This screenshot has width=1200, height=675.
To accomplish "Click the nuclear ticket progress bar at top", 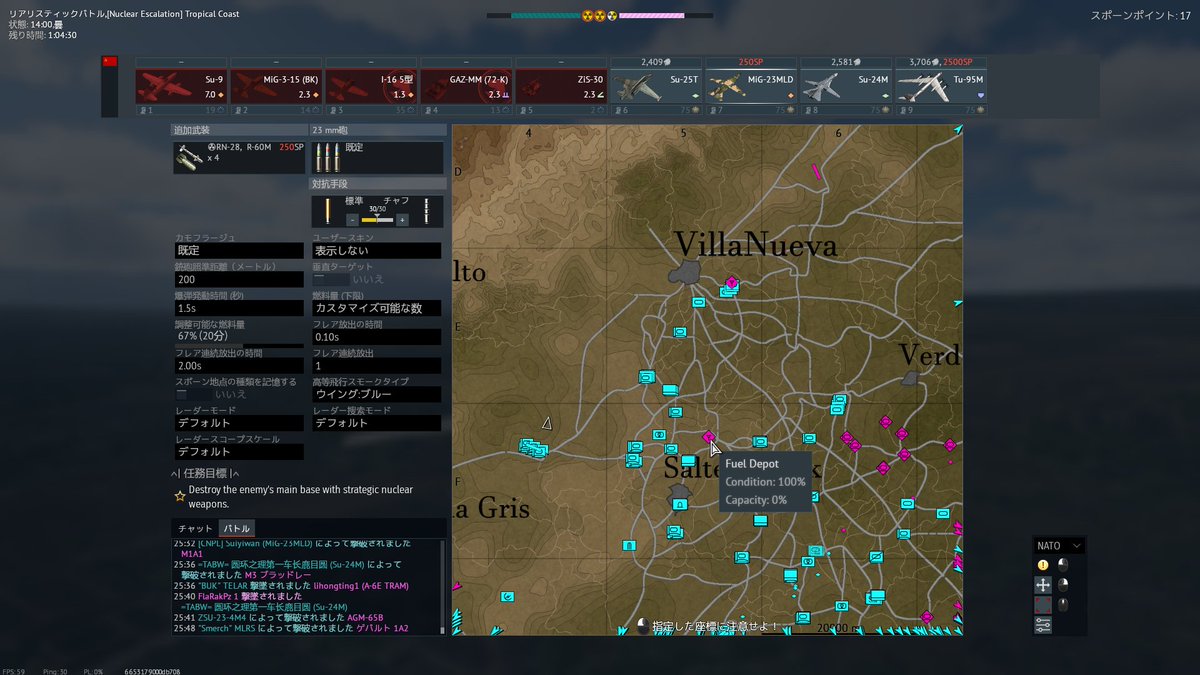I will click(x=600, y=16).
